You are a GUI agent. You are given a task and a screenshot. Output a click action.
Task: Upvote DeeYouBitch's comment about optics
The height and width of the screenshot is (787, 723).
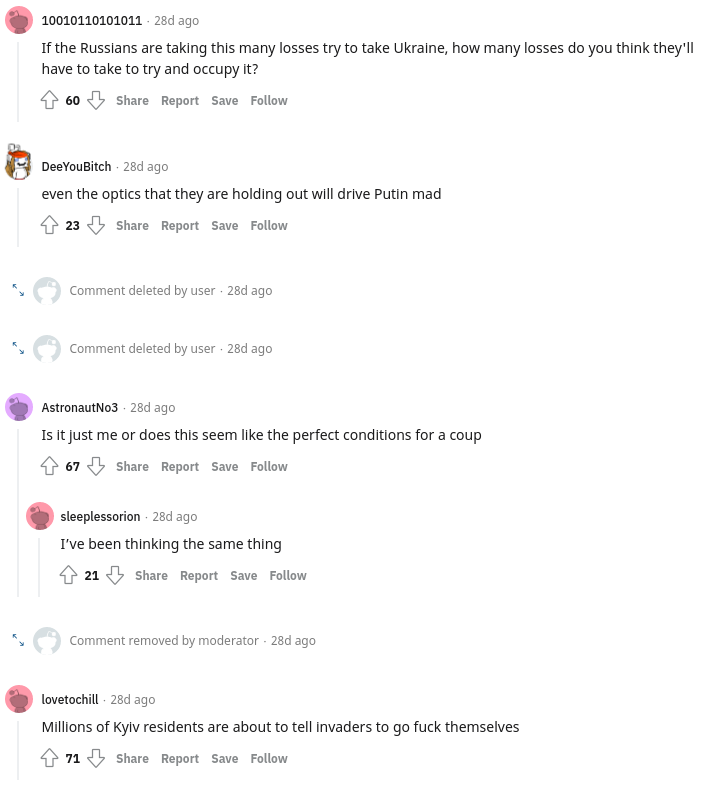[x=49, y=225]
